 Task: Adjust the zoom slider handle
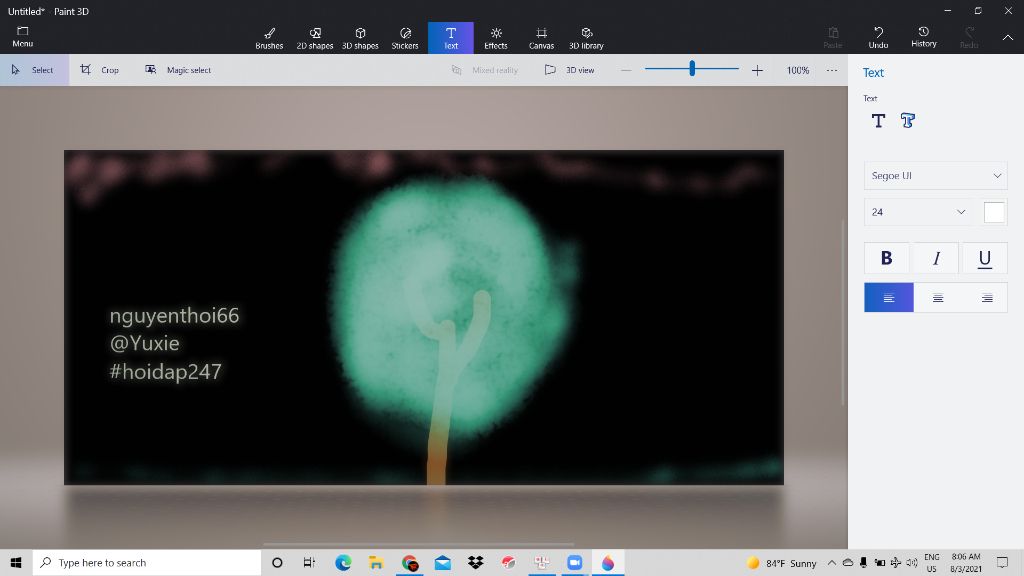coord(692,68)
